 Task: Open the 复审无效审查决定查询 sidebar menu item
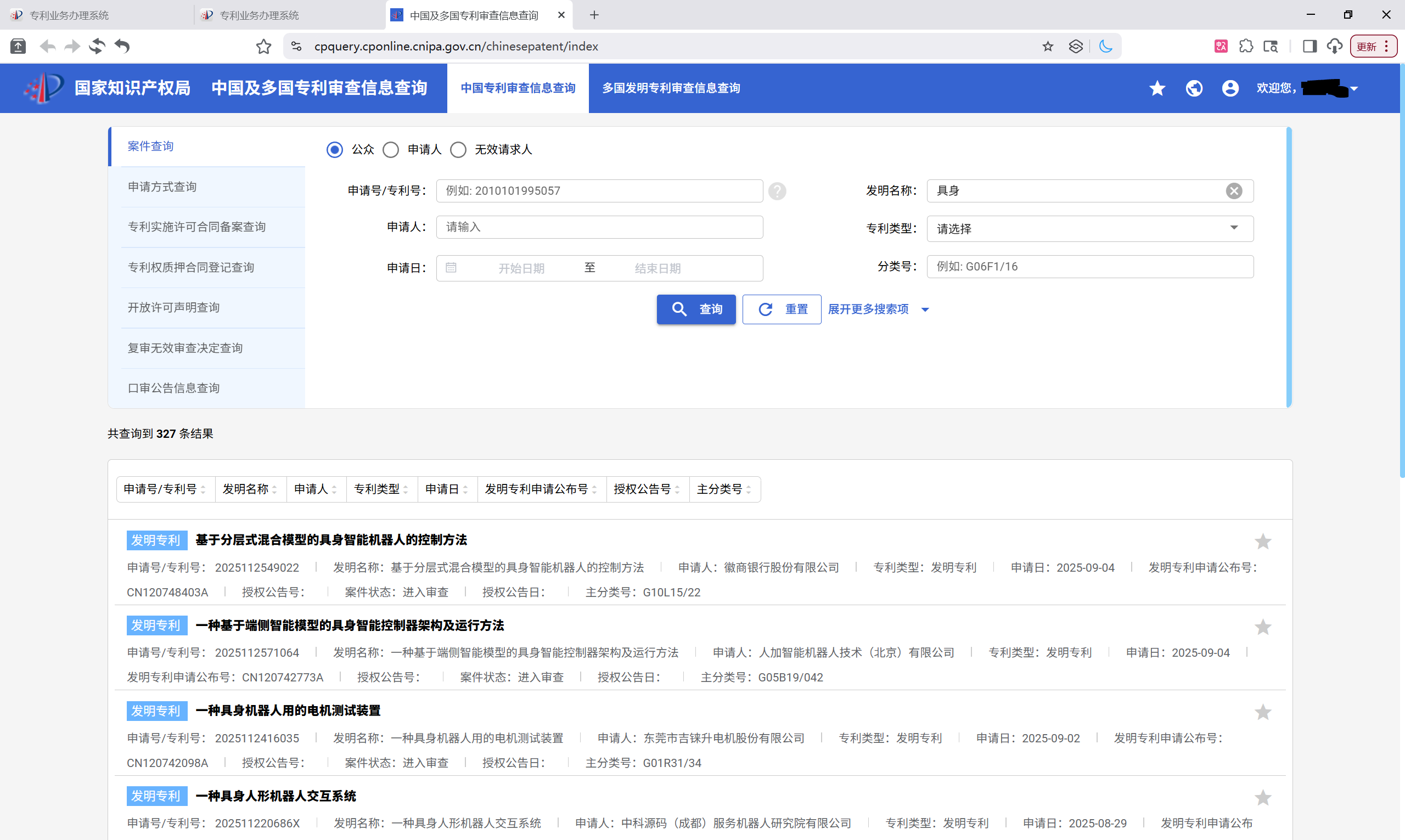186,347
